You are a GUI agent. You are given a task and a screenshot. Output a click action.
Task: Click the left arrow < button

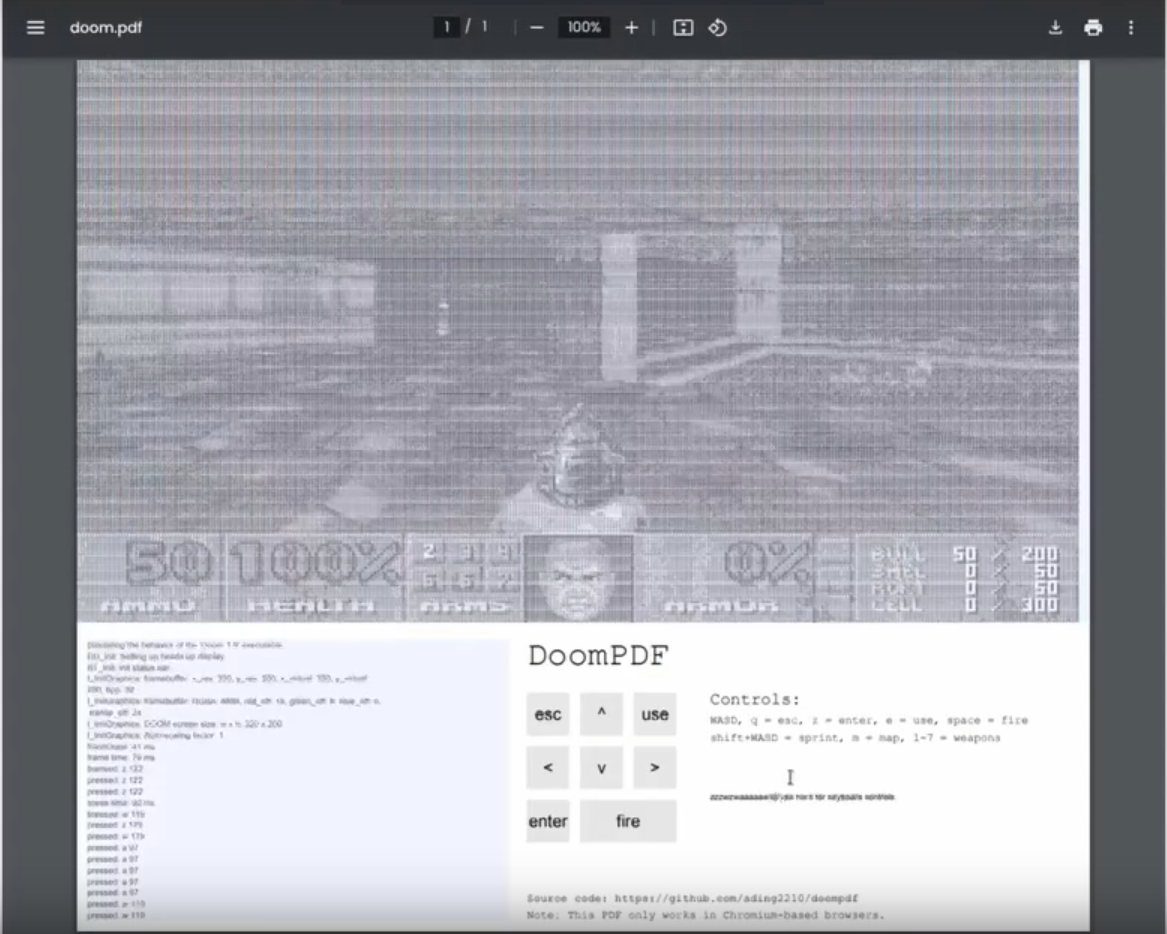point(548,767)
